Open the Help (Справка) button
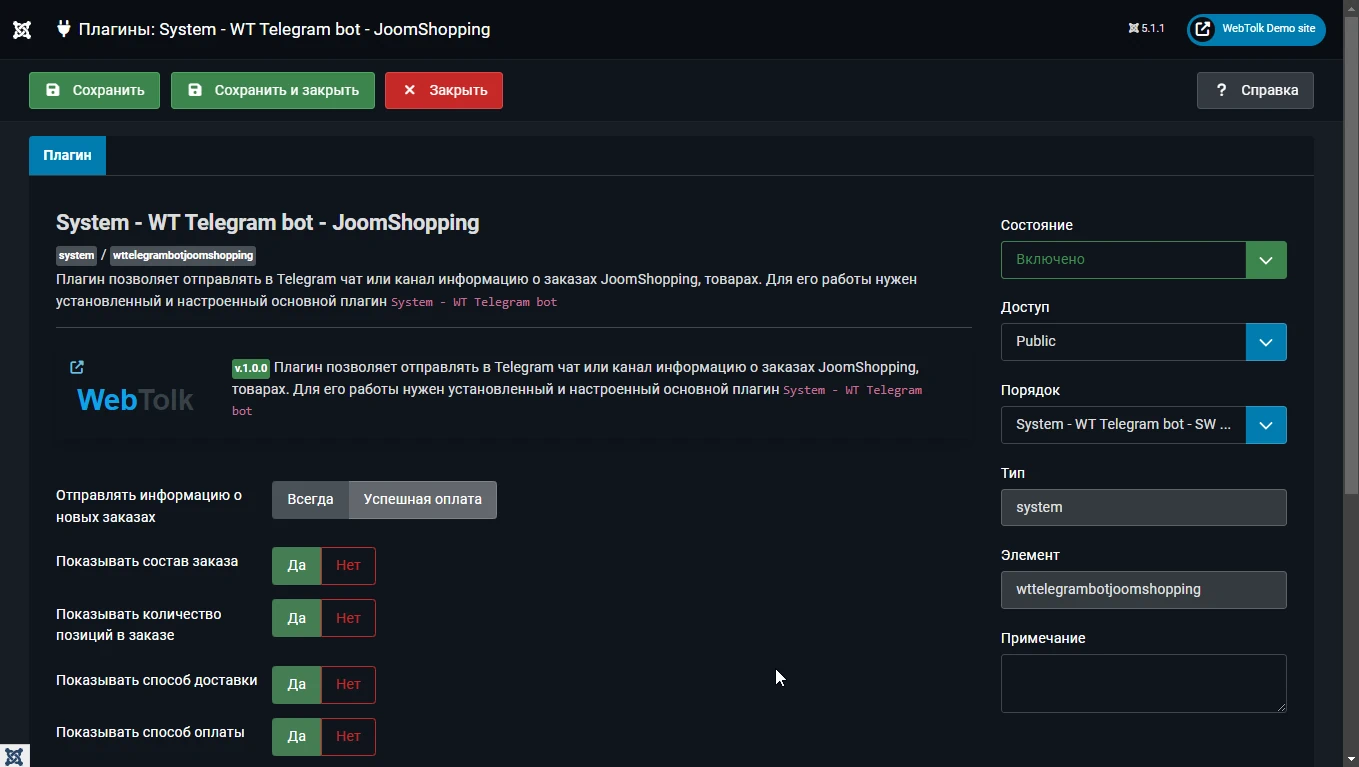 pyautogui.click(x=1255, y=90)
